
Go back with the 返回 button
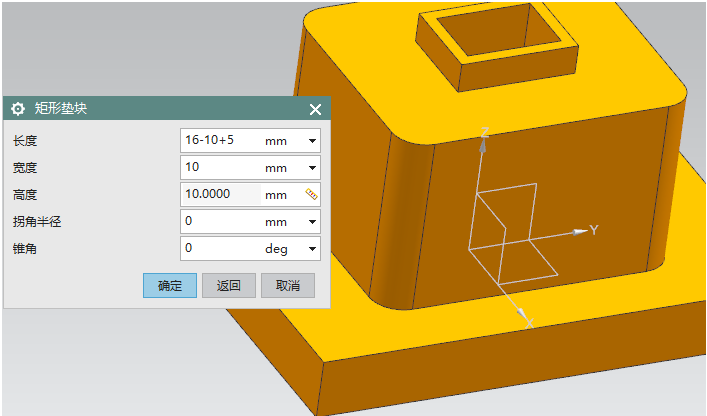point(229,285)
